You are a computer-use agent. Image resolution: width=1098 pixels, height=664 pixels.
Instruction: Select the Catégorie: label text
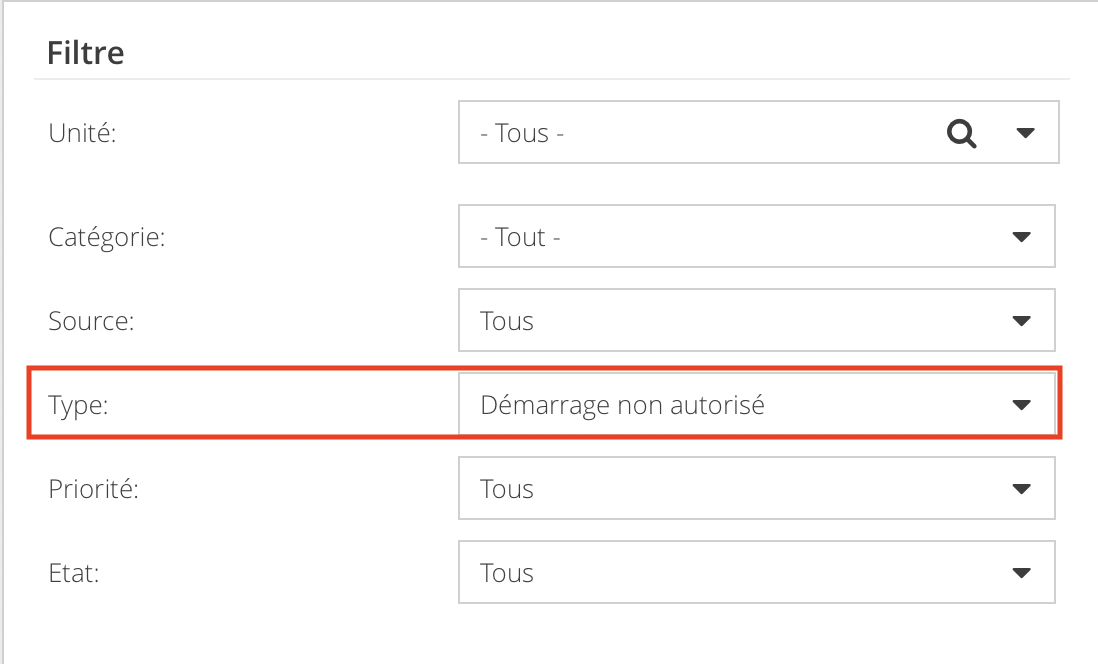106,237
